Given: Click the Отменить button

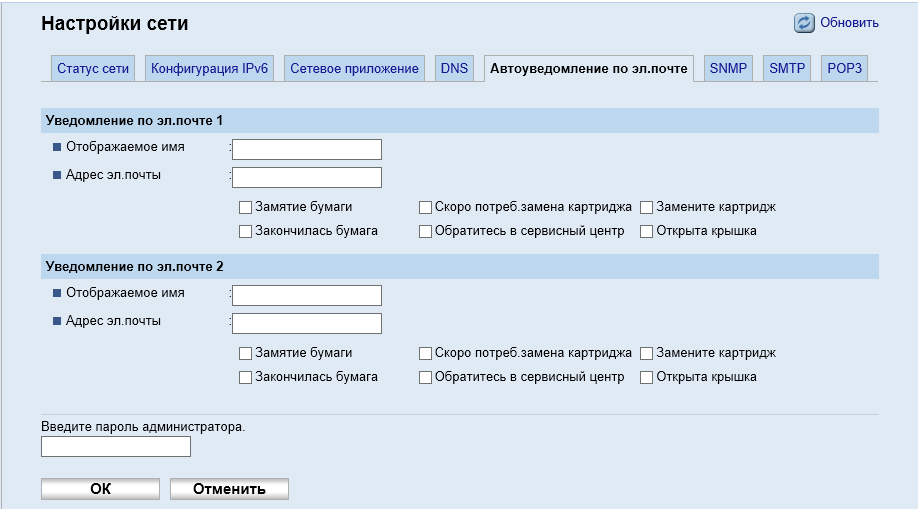Looking at the screenshot, I should (229, 489).
